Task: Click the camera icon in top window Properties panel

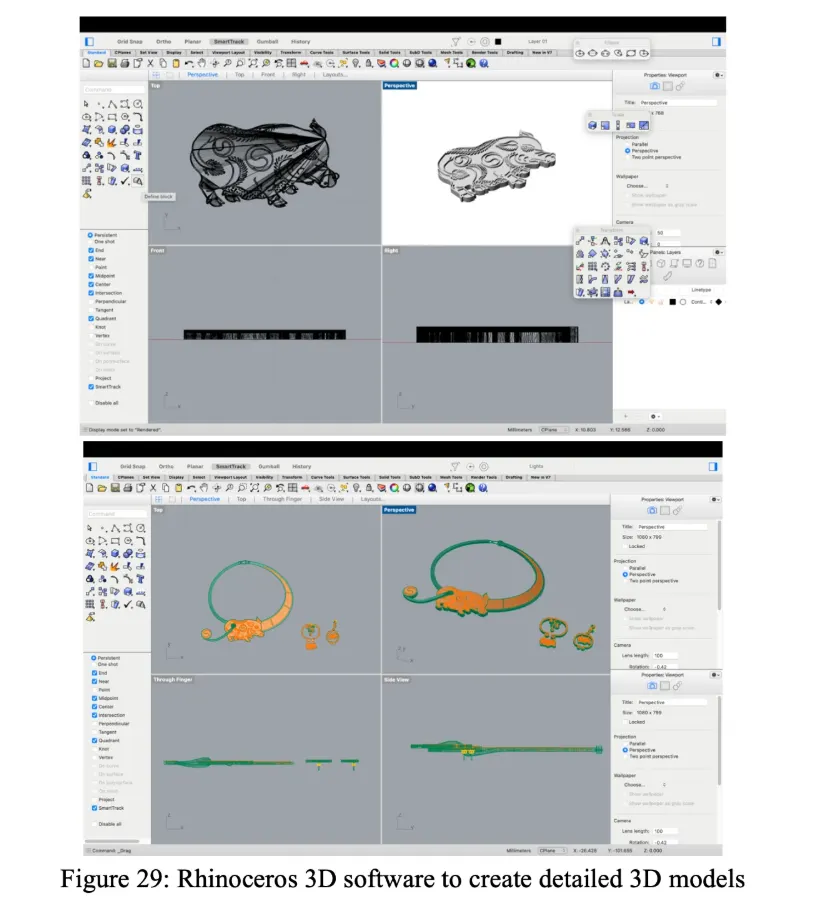Action: (654, 86)
